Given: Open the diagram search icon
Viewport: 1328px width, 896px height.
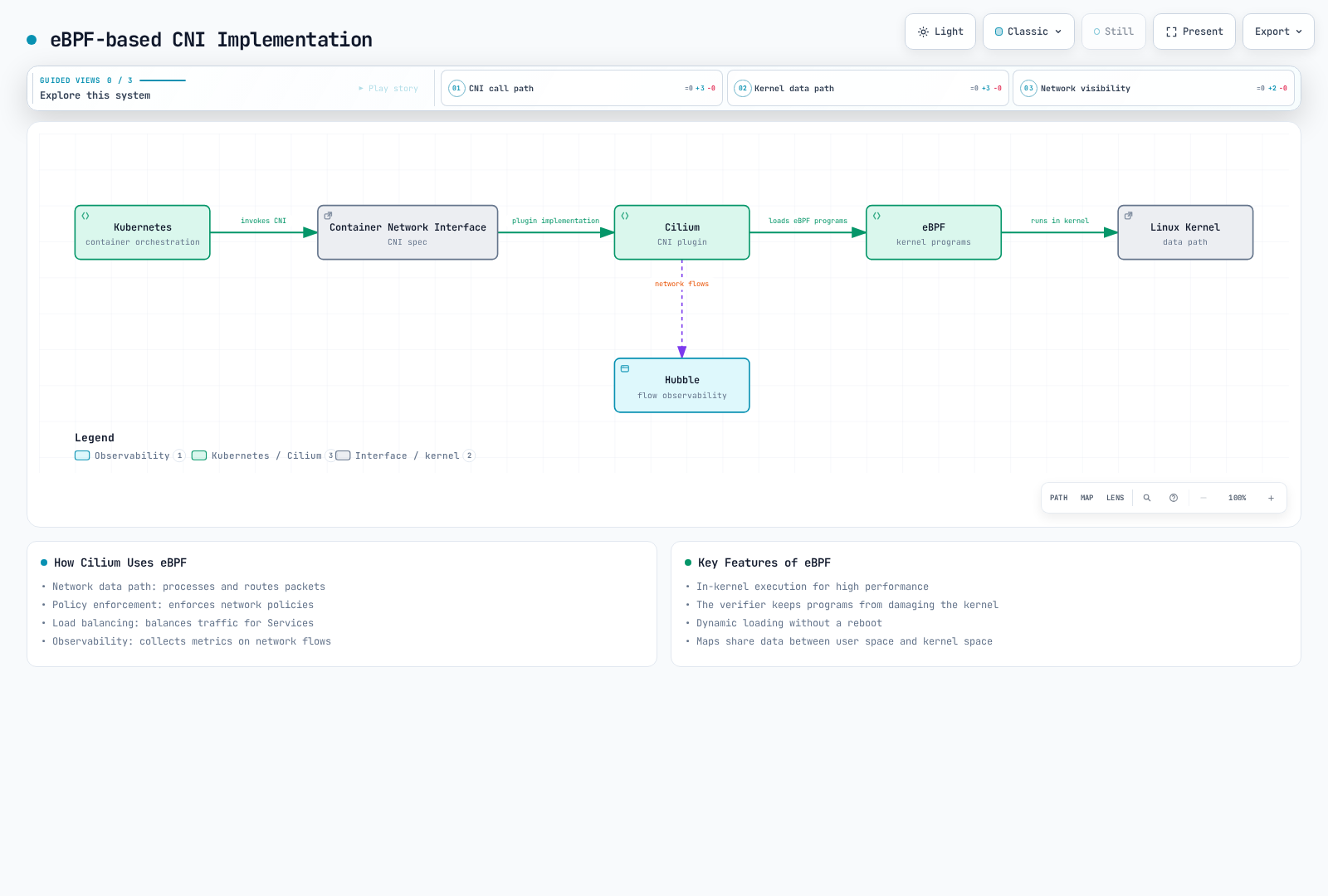Looking at the screenshot, I should 1147,498.
